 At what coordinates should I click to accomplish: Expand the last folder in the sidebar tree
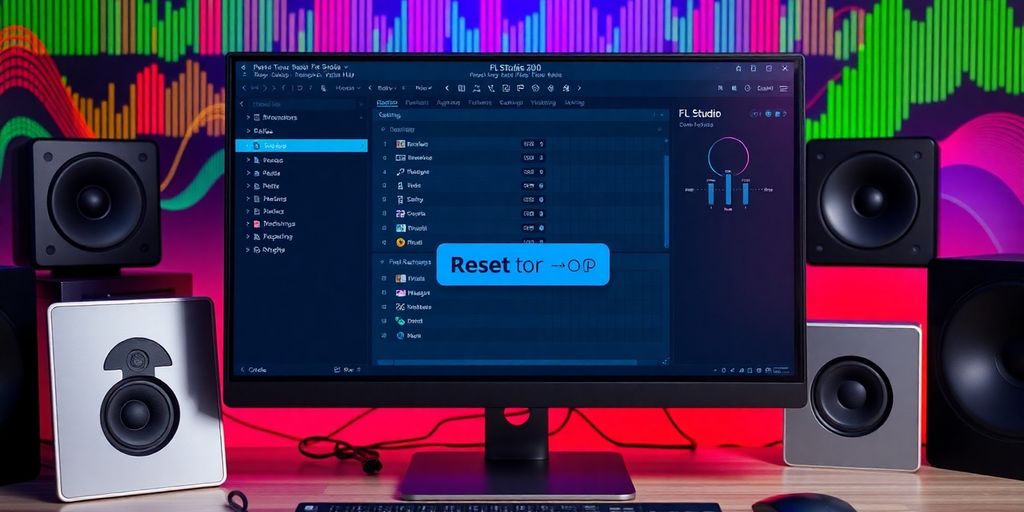248,250
